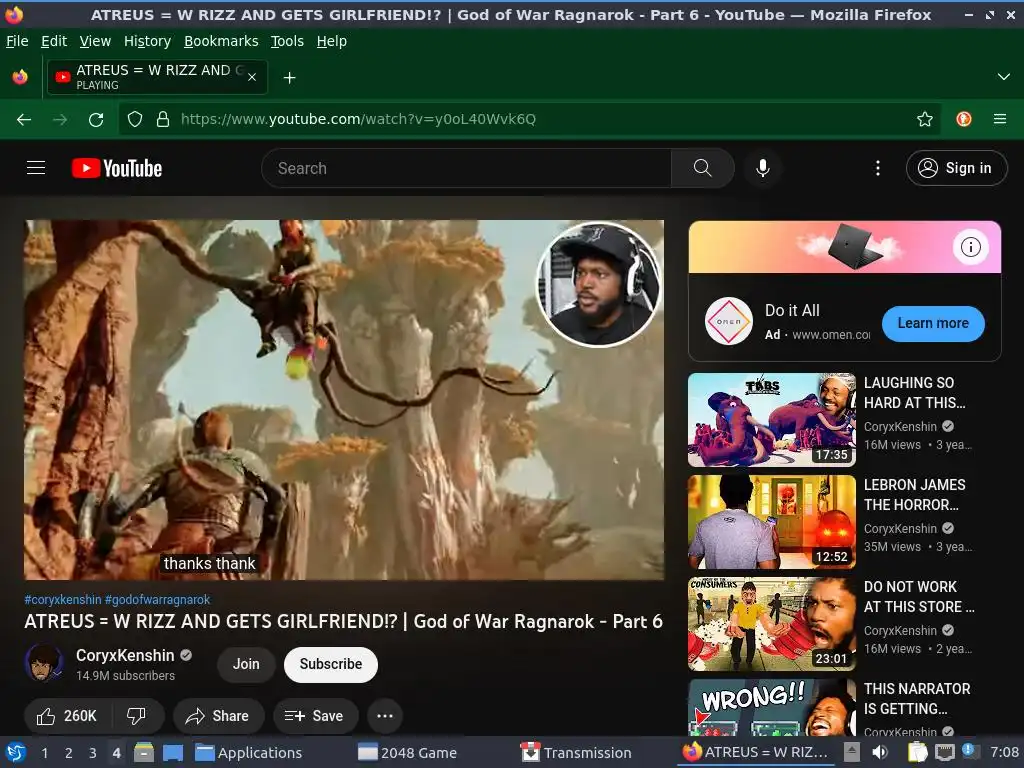Bookmark this page with star icon
The width and height of the screenshot is (1024, 768).
pyautogui.click(x=925, y=119)
